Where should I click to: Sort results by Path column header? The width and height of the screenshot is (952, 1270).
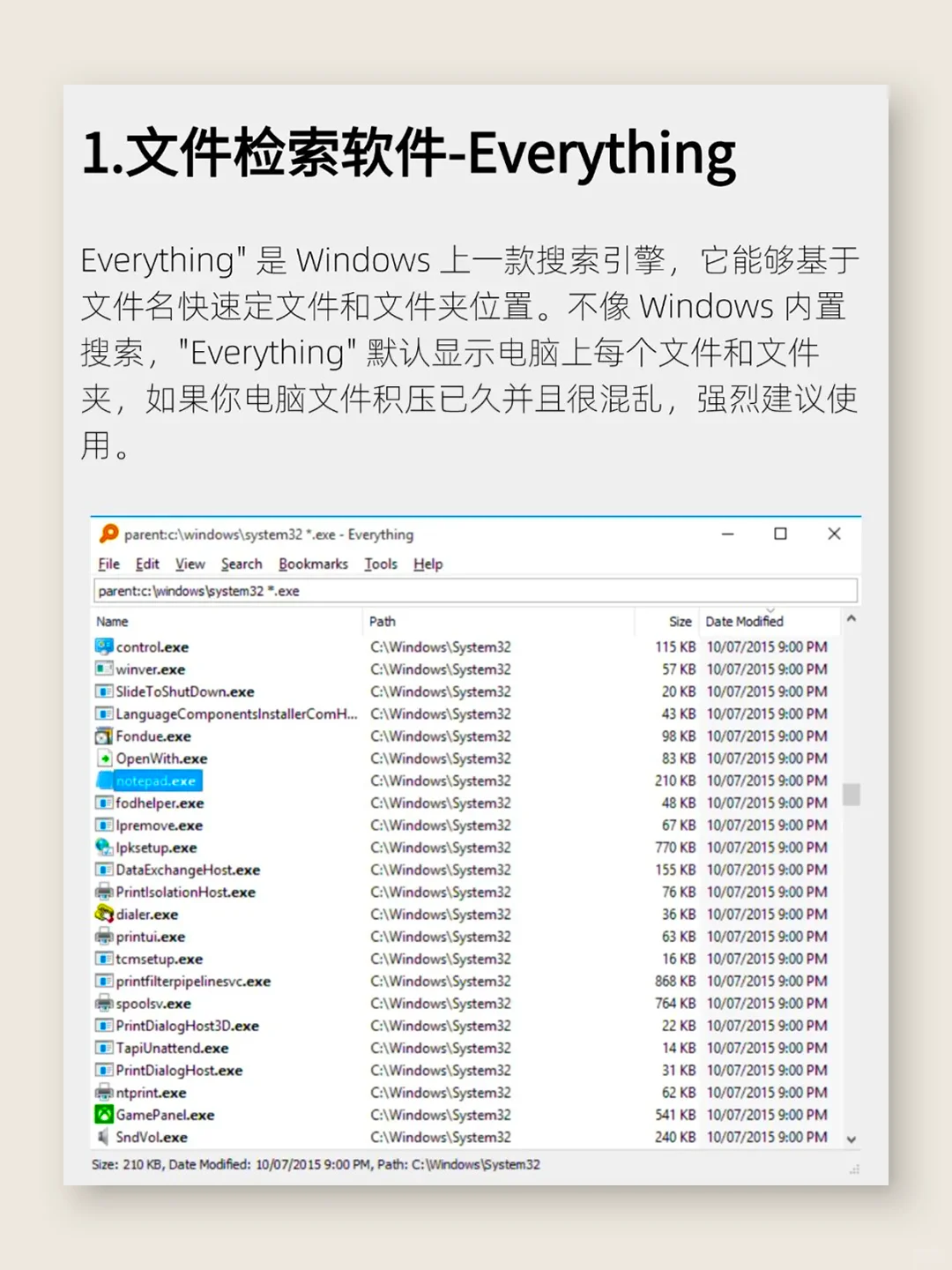383,621
